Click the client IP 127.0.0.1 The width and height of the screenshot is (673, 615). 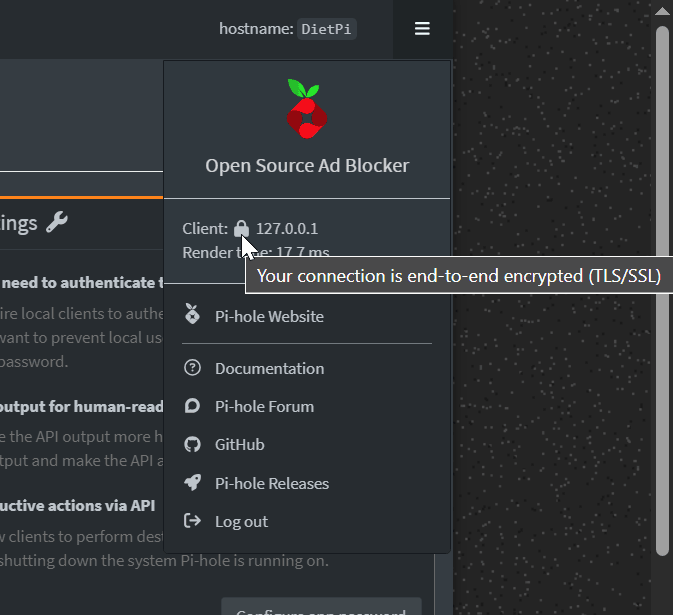tap(287, 229)
